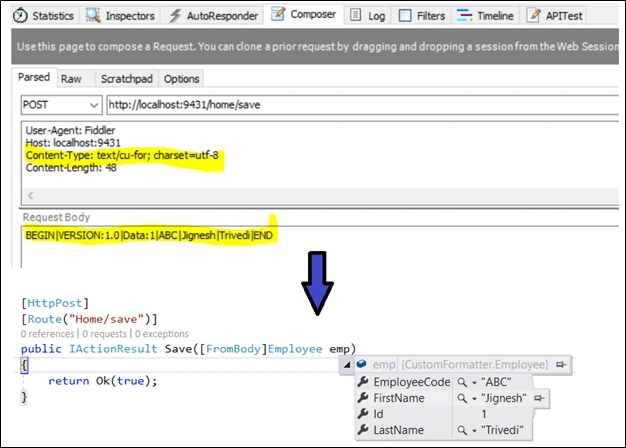Switch to the Inspectors tab
This screenshot has height=448, width=626.
point(120,16)
